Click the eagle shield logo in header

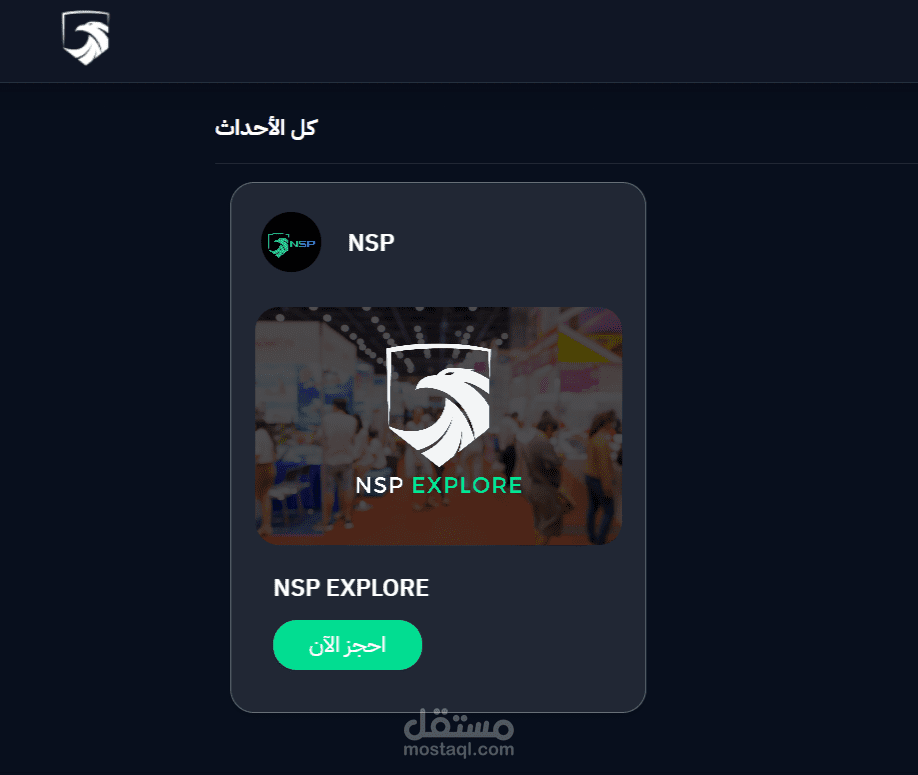[x=85, y=37]
